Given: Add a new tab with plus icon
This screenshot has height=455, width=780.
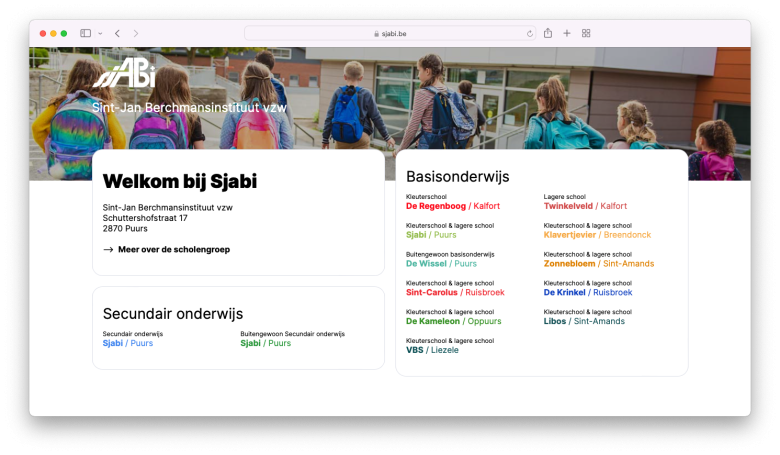Looking at the screenshot, I should point(567,33).
